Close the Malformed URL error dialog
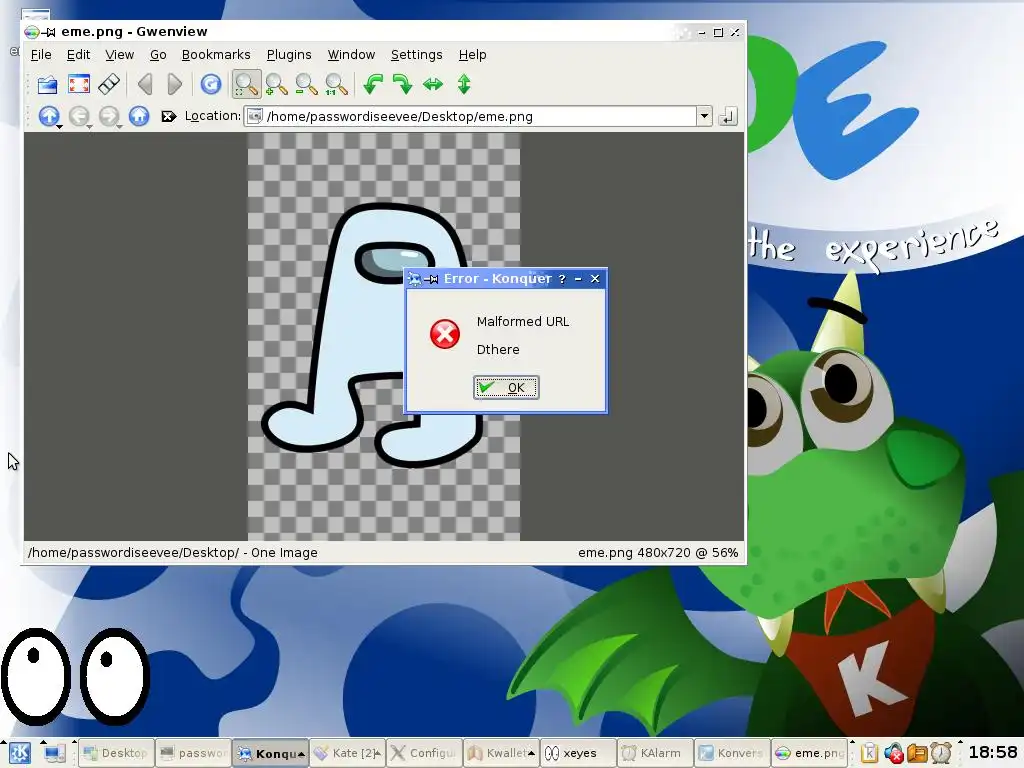 pyautogui.click(x=595, y=279)
